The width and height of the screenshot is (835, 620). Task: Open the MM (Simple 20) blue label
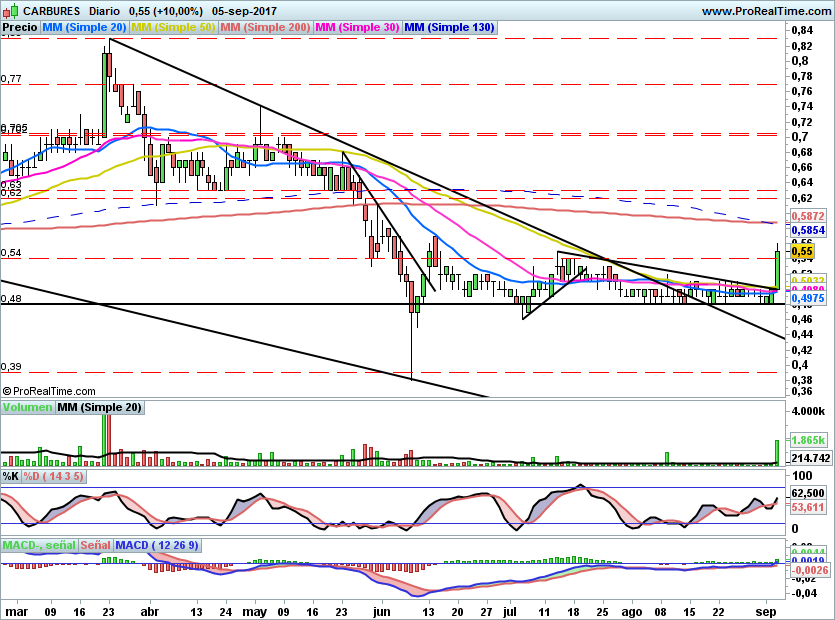84,27
